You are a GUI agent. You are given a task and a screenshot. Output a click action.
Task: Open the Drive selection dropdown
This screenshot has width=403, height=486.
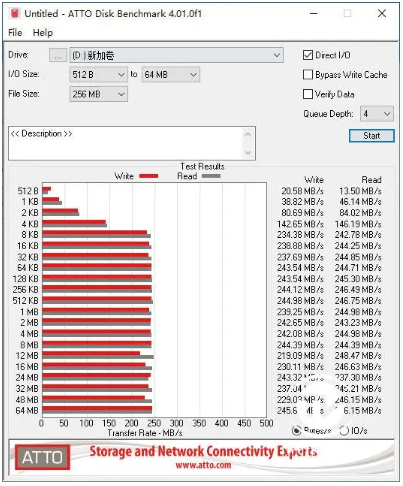click(x=177, y=55)
